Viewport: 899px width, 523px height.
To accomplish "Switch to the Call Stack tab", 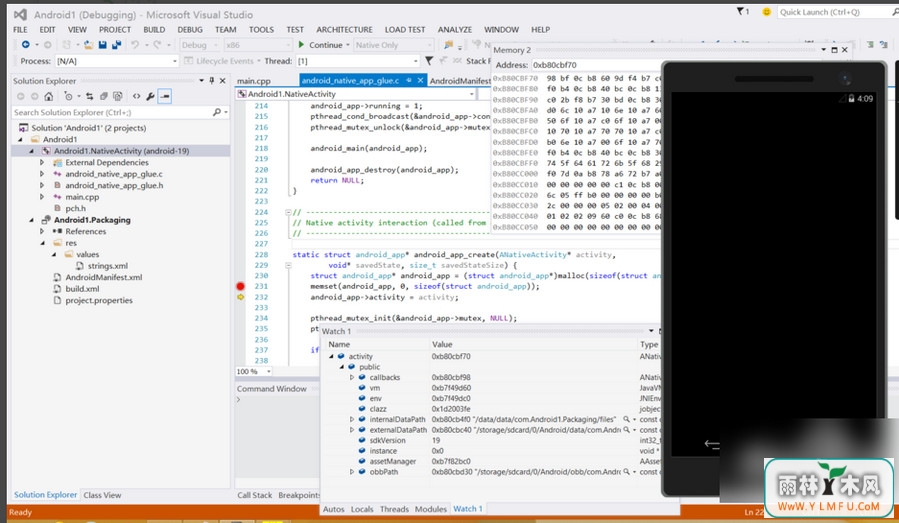I will tap(255, 495).
